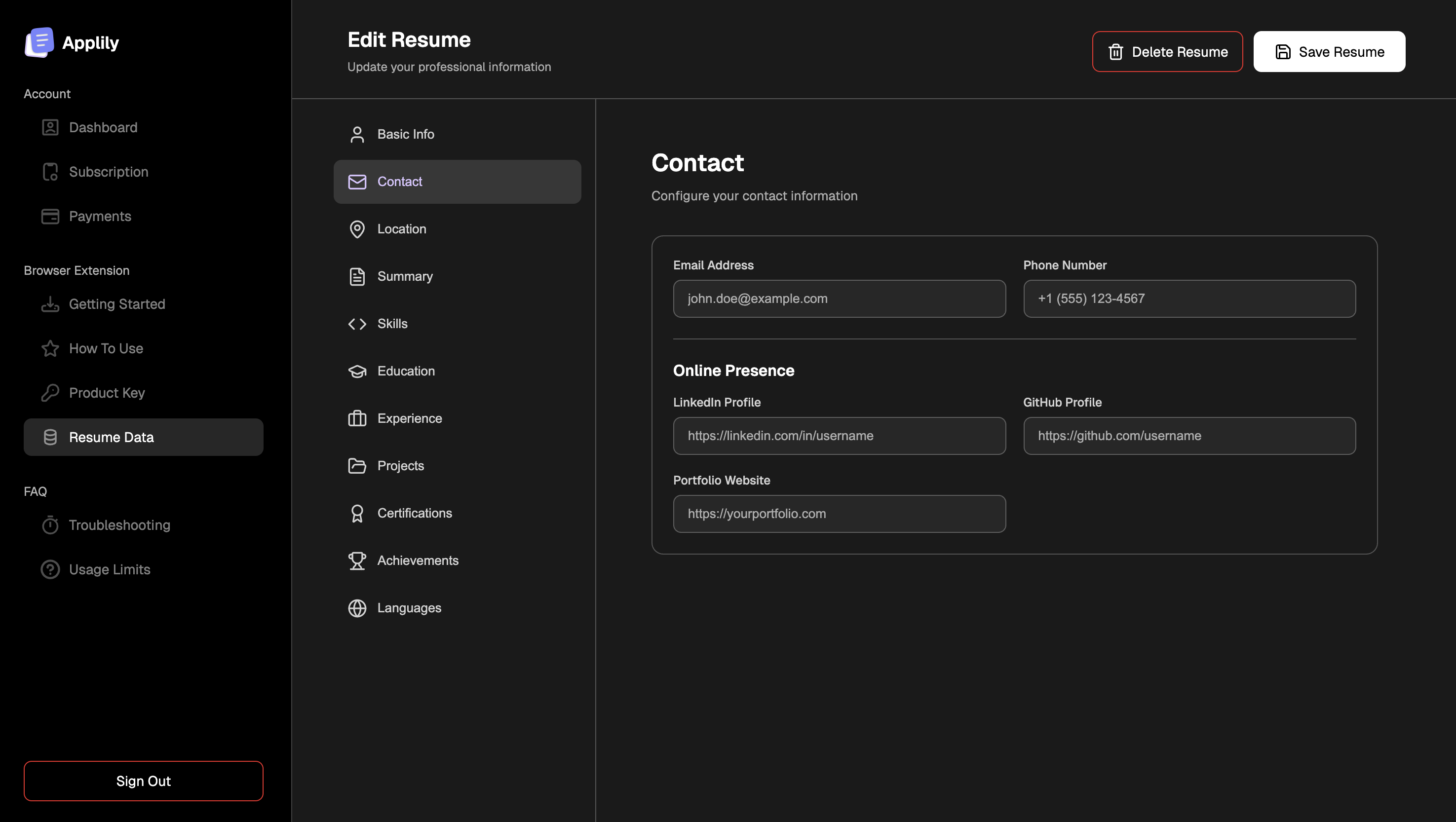
Task: Click the Applily logo icon
Action: click(x=39, y=42)
